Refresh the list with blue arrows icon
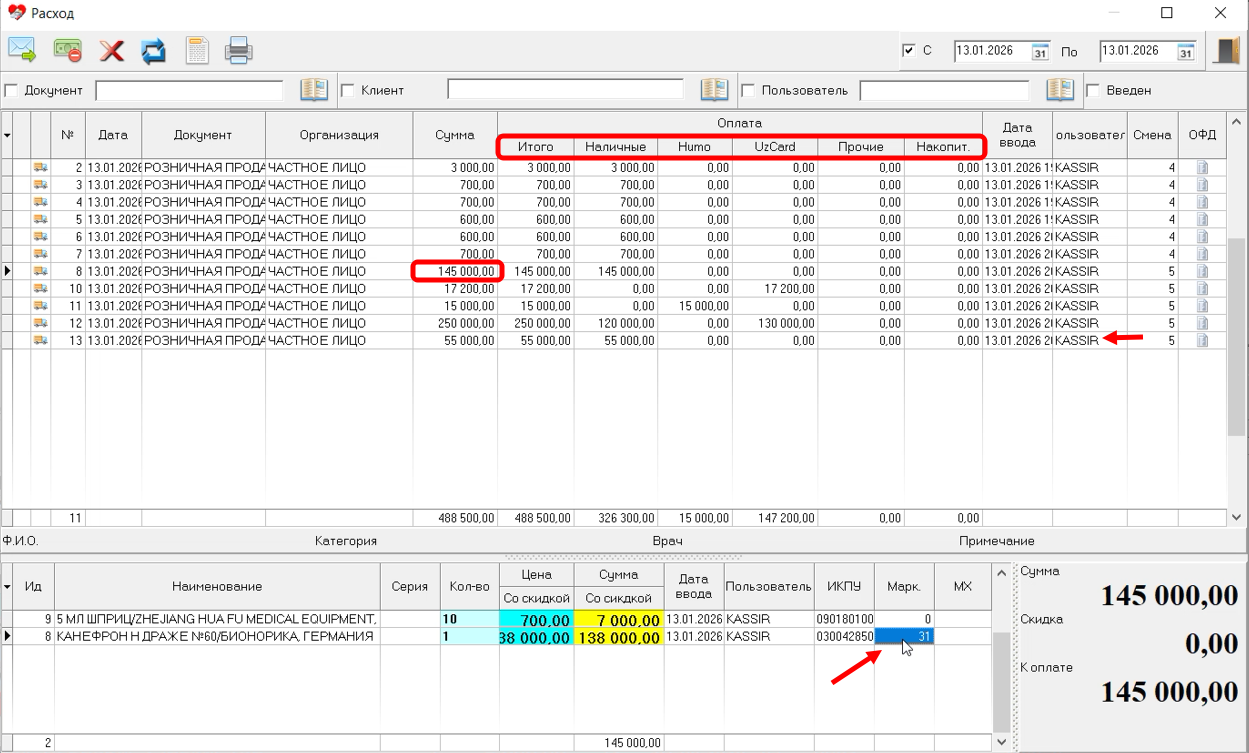Screen dimensions: 1249x753 click(153, 50)
